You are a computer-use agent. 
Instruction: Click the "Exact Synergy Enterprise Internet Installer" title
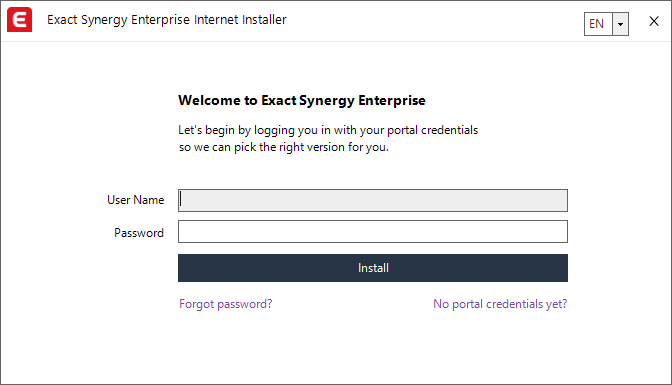[167, 20]
